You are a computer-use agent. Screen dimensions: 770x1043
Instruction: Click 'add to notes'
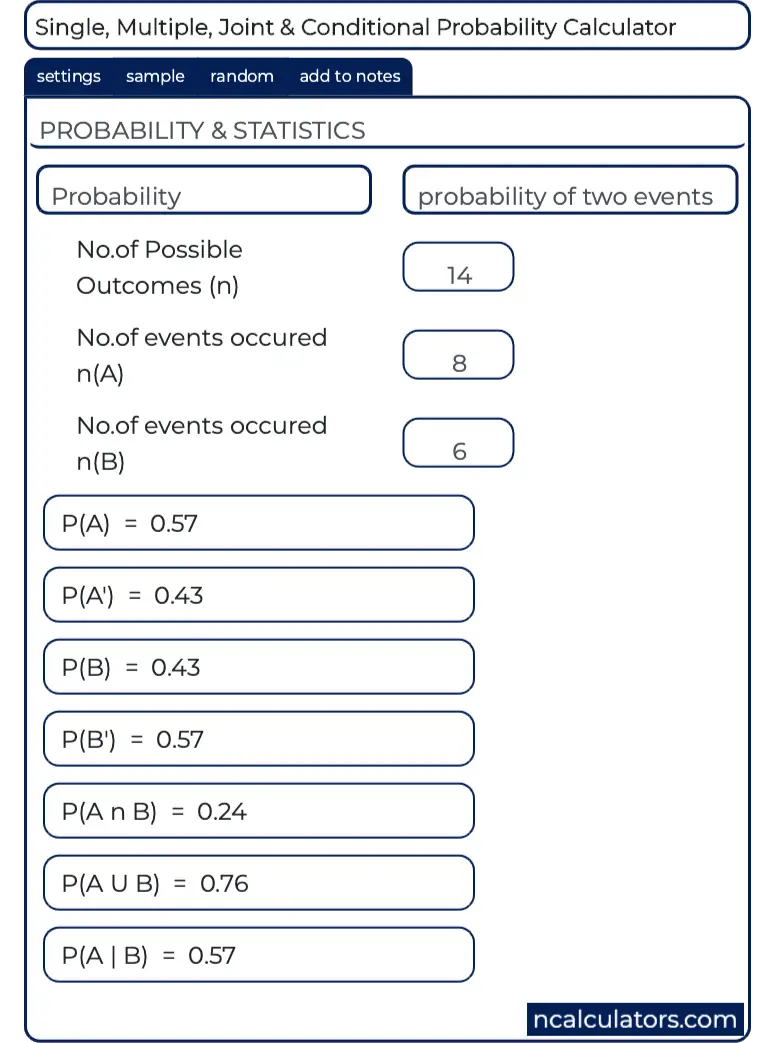click(349, 76)
